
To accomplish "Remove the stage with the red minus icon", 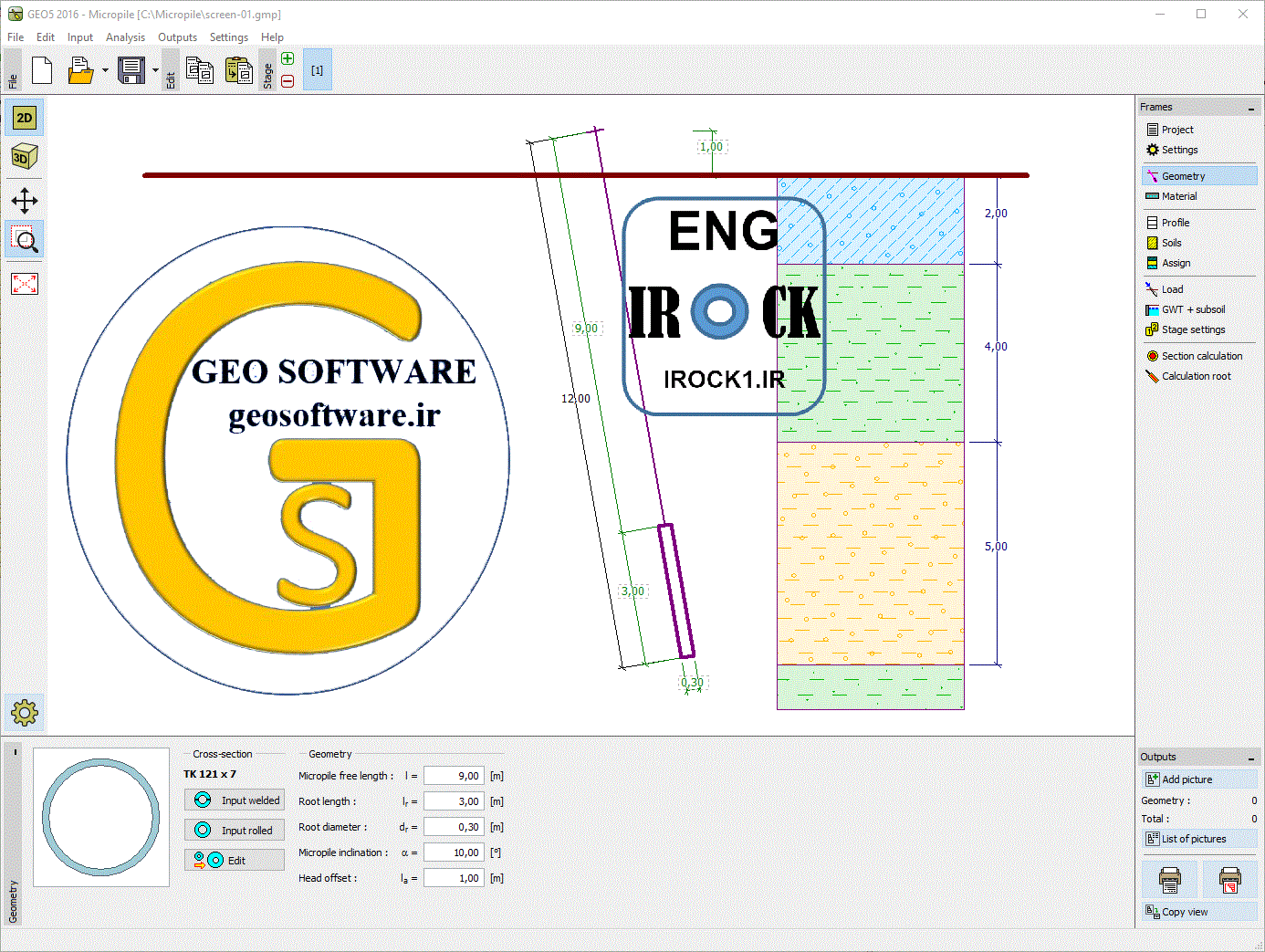I will [x=287, y=81].
